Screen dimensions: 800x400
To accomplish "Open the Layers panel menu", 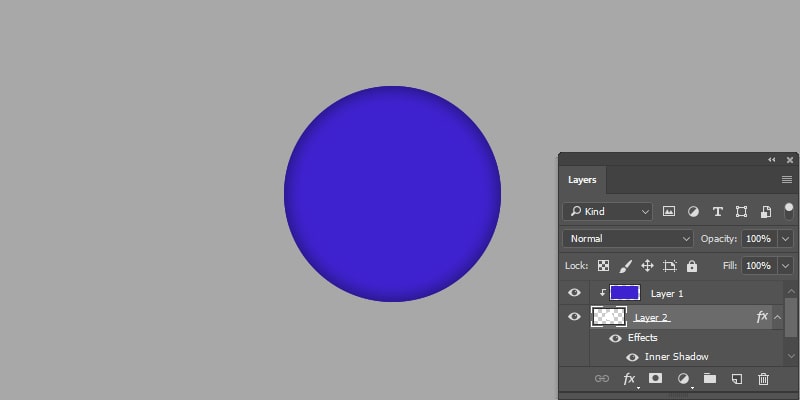I will pos(787,180).
